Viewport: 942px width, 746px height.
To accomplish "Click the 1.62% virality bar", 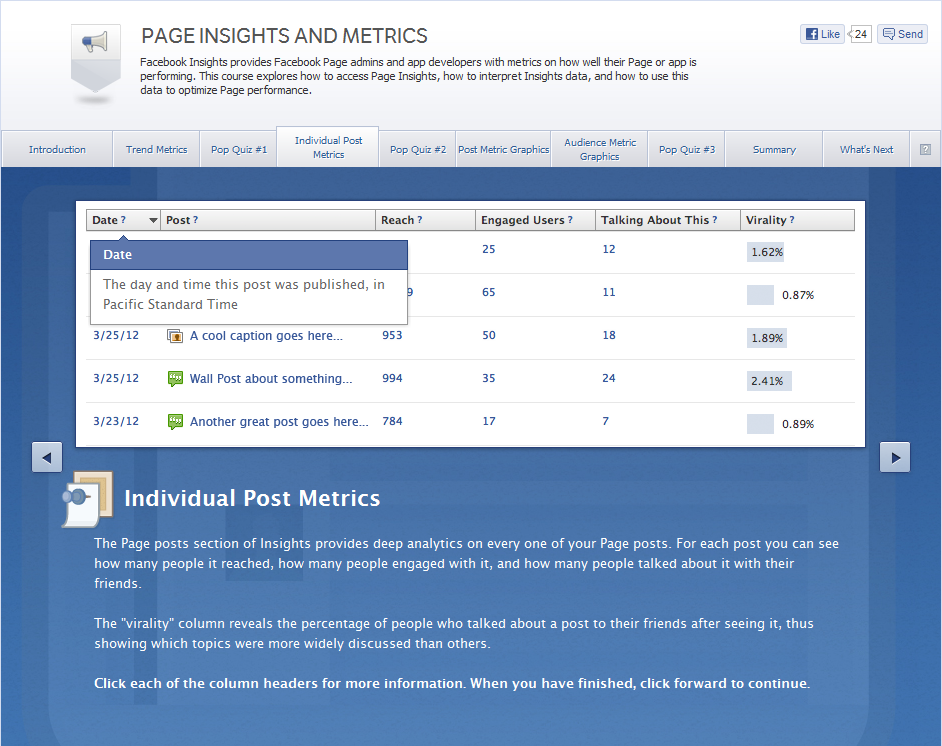I will point(766,252).
